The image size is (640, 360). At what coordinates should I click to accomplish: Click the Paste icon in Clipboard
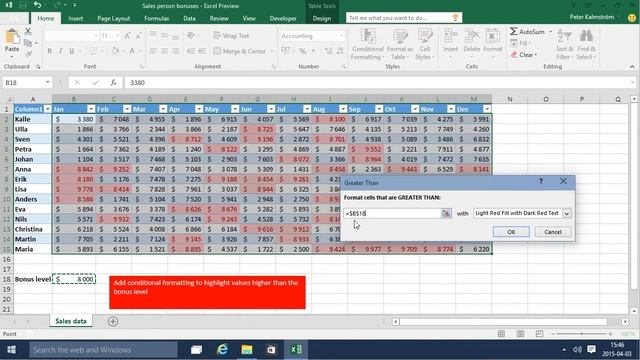(12, 40)
